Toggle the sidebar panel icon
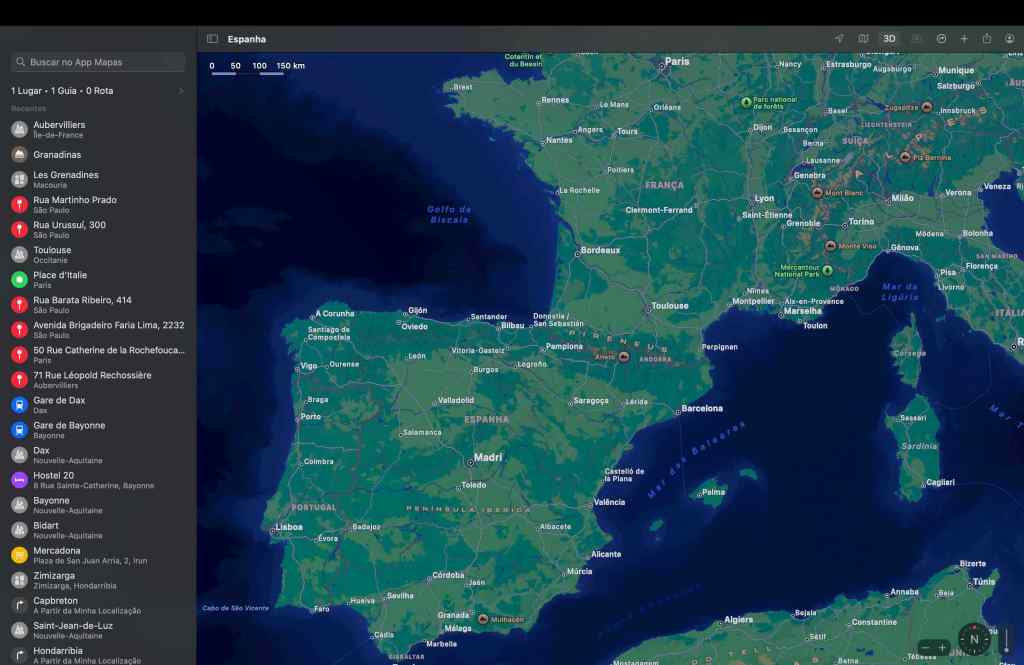 click(x=212, y=39)
